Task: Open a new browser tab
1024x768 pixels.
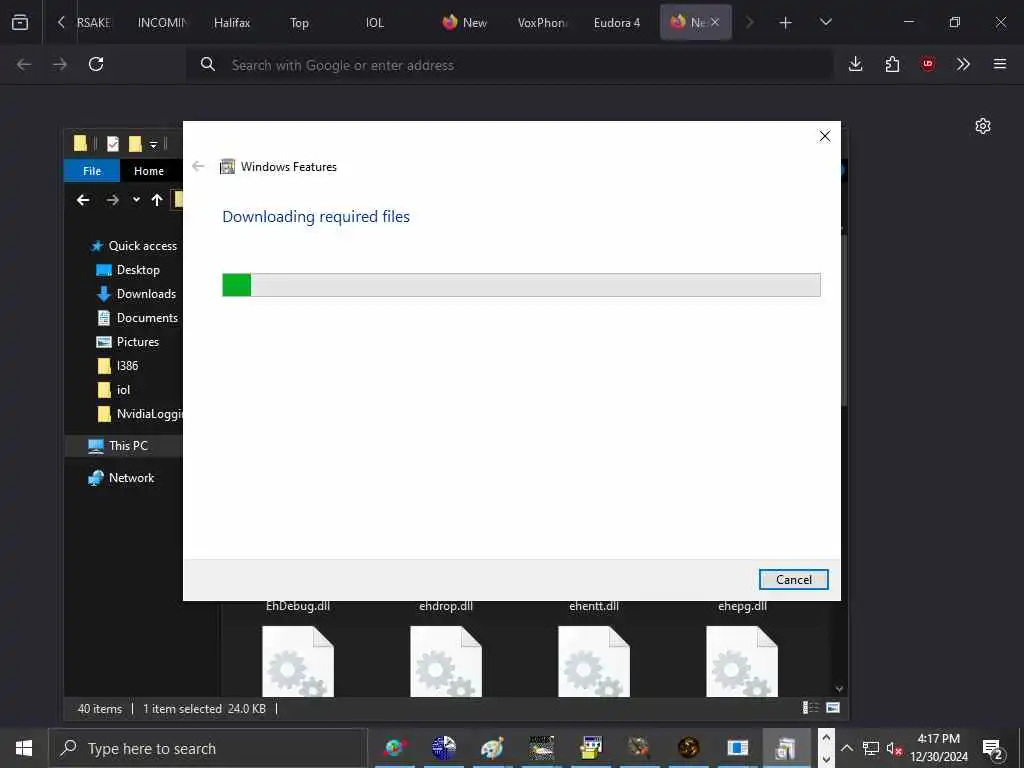Action: coord(786,23)
